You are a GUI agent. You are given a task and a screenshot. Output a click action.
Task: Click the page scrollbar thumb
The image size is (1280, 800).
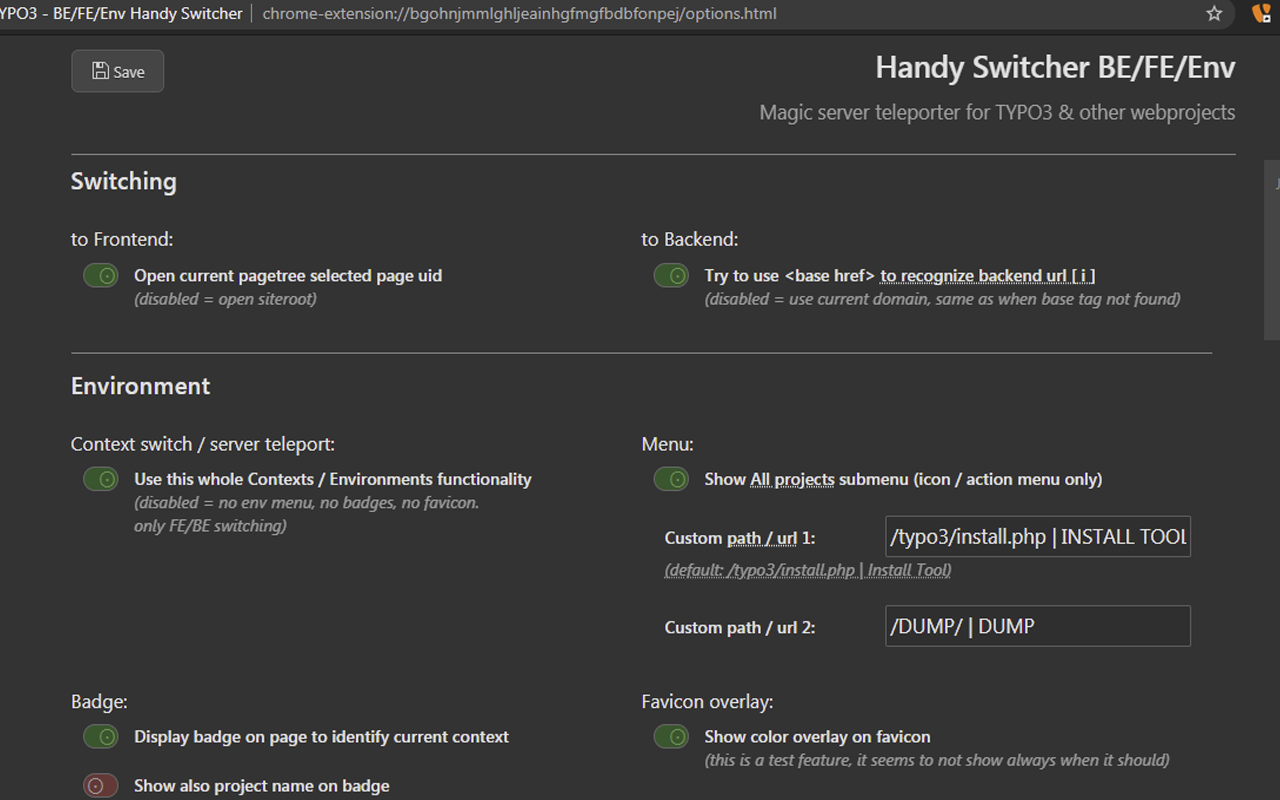(1272, 250)
